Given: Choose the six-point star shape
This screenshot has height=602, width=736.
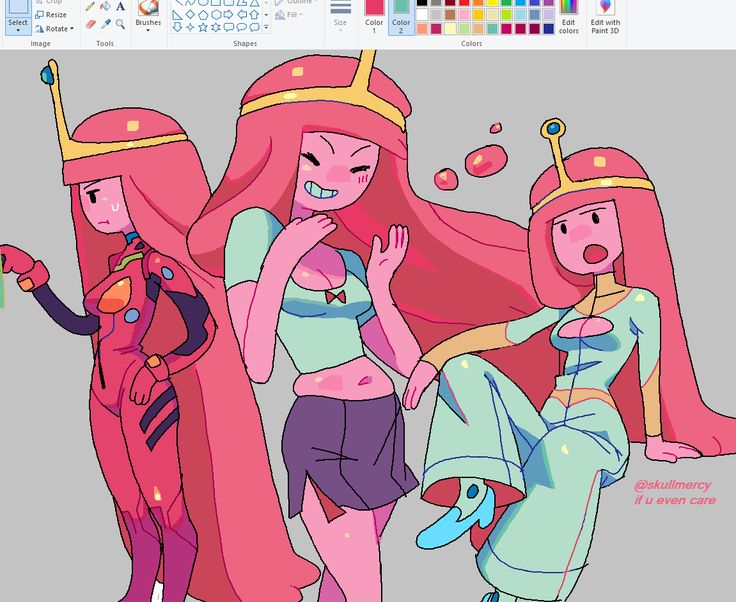Looking at the screenshot, I should coord(216,27).
